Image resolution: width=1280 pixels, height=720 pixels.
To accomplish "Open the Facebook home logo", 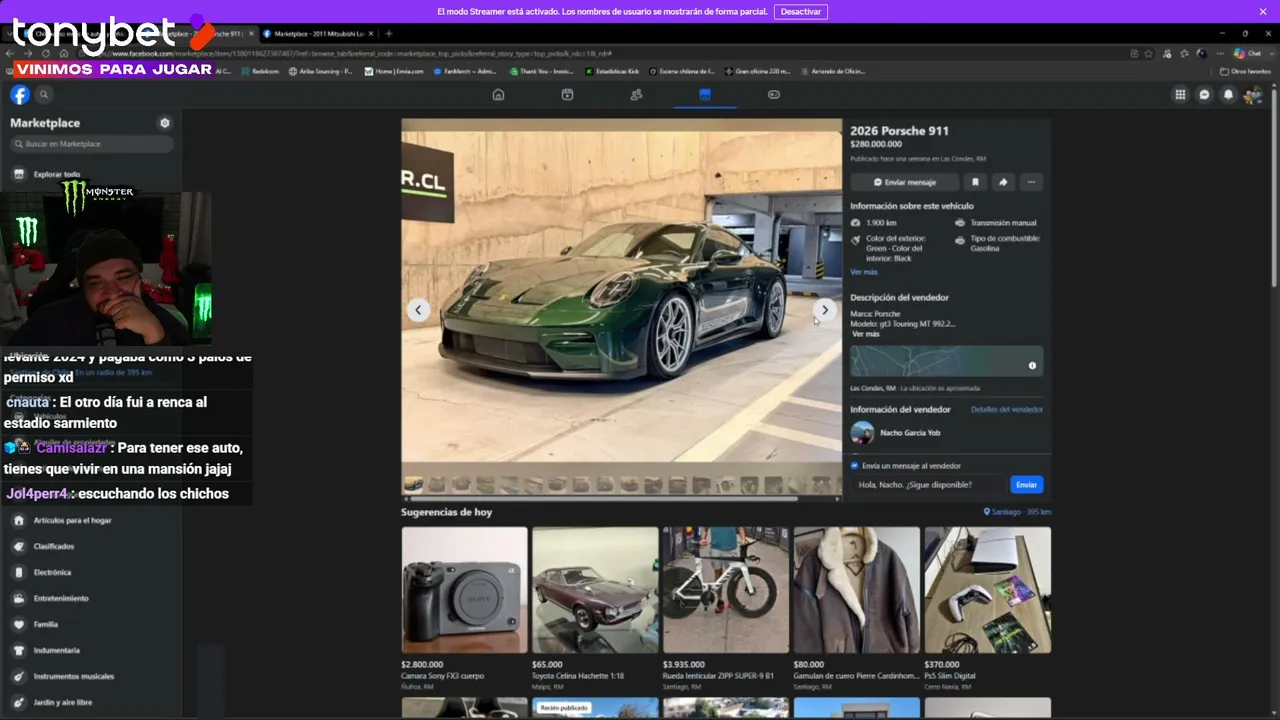I will pyautogui.click(x=20, y=95).
